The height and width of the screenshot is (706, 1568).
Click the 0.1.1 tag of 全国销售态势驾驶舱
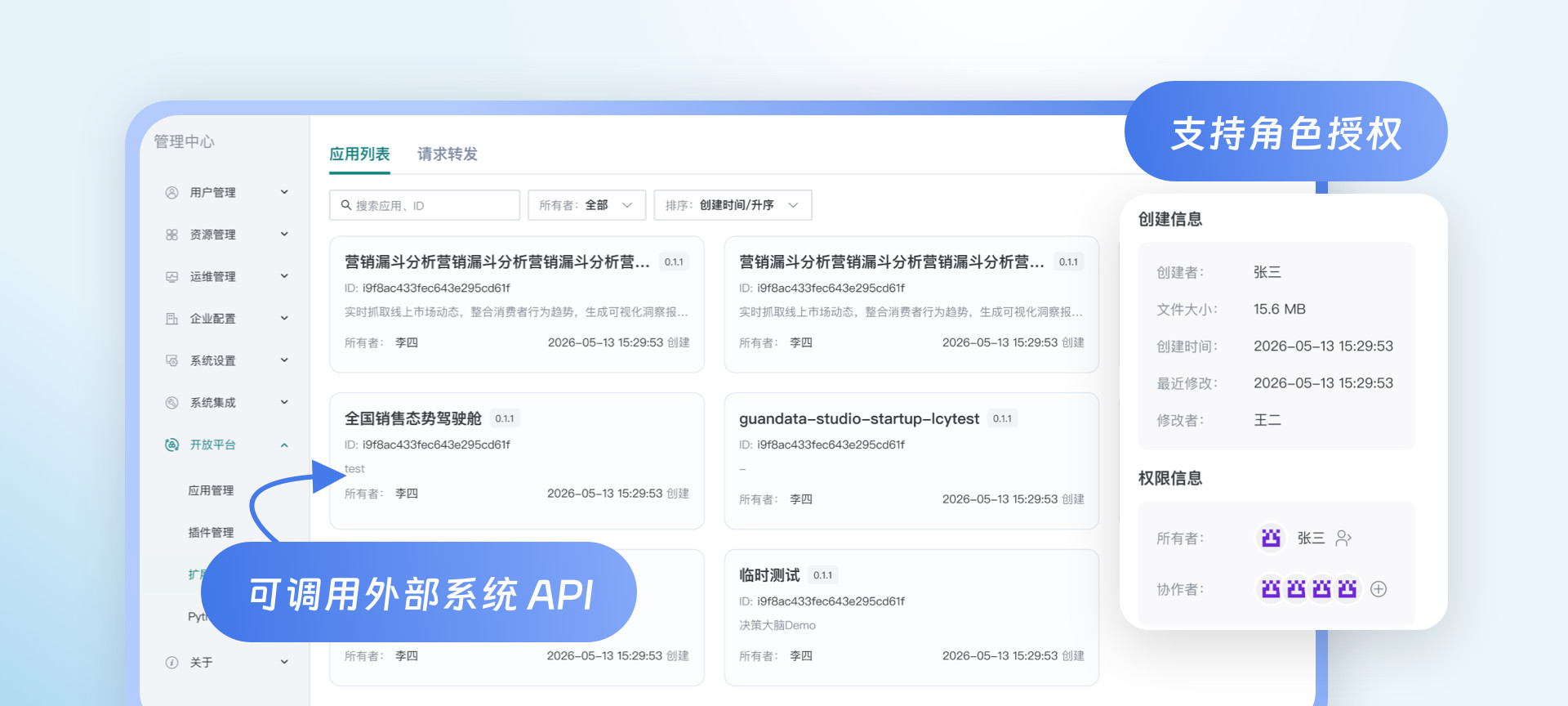505,418
